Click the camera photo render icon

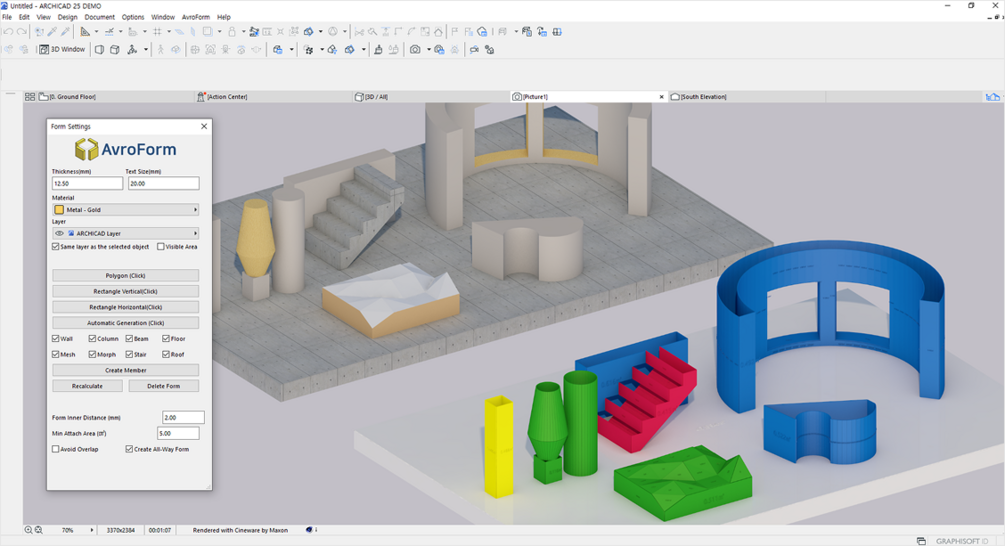[415, 49]
